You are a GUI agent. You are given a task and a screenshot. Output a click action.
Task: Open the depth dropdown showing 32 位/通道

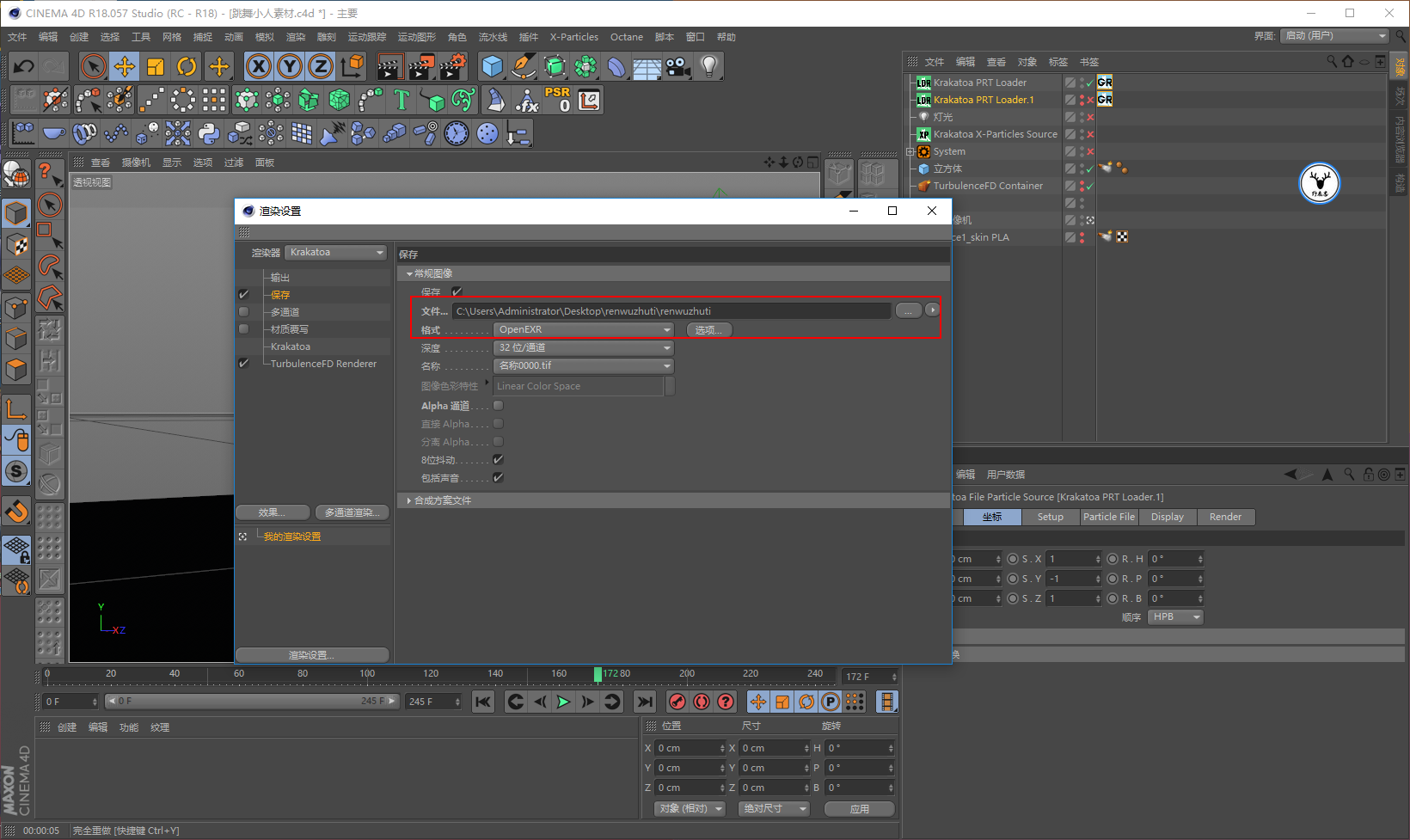click(x=584, y=348)
